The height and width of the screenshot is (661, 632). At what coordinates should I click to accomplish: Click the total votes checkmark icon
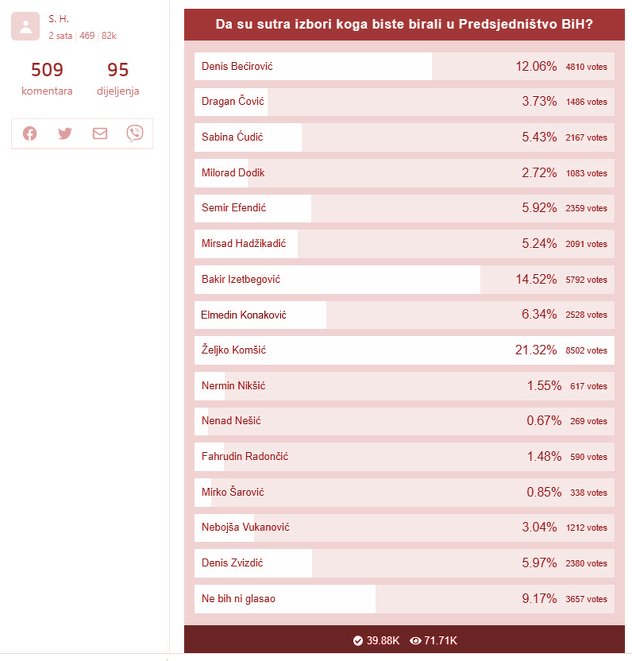coord(358,641)
